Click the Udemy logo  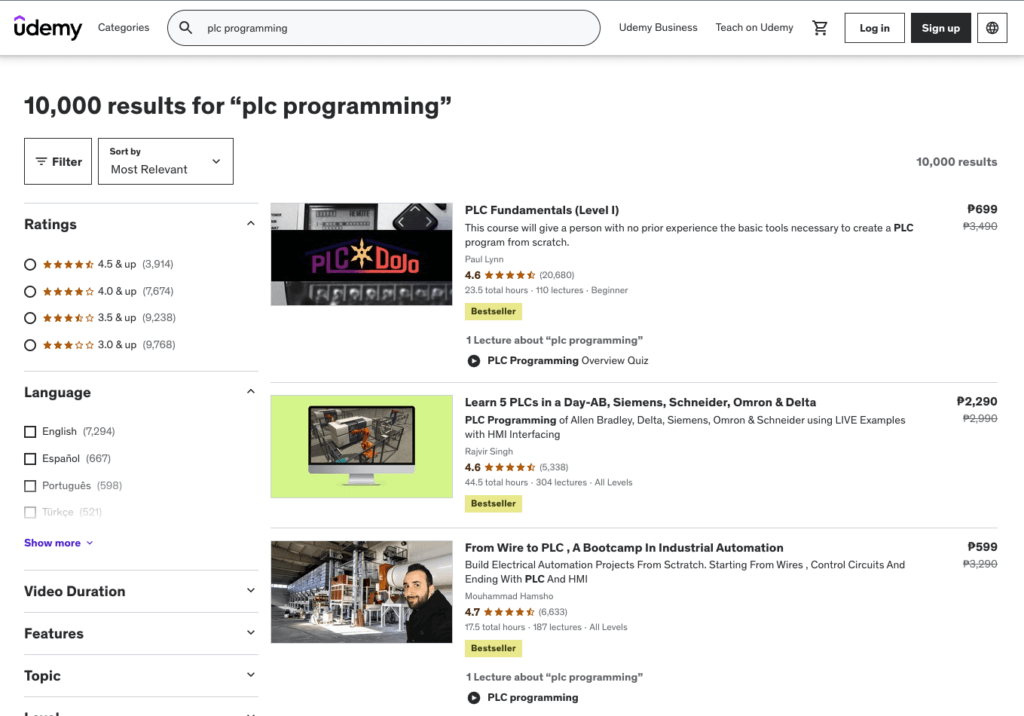47,27
